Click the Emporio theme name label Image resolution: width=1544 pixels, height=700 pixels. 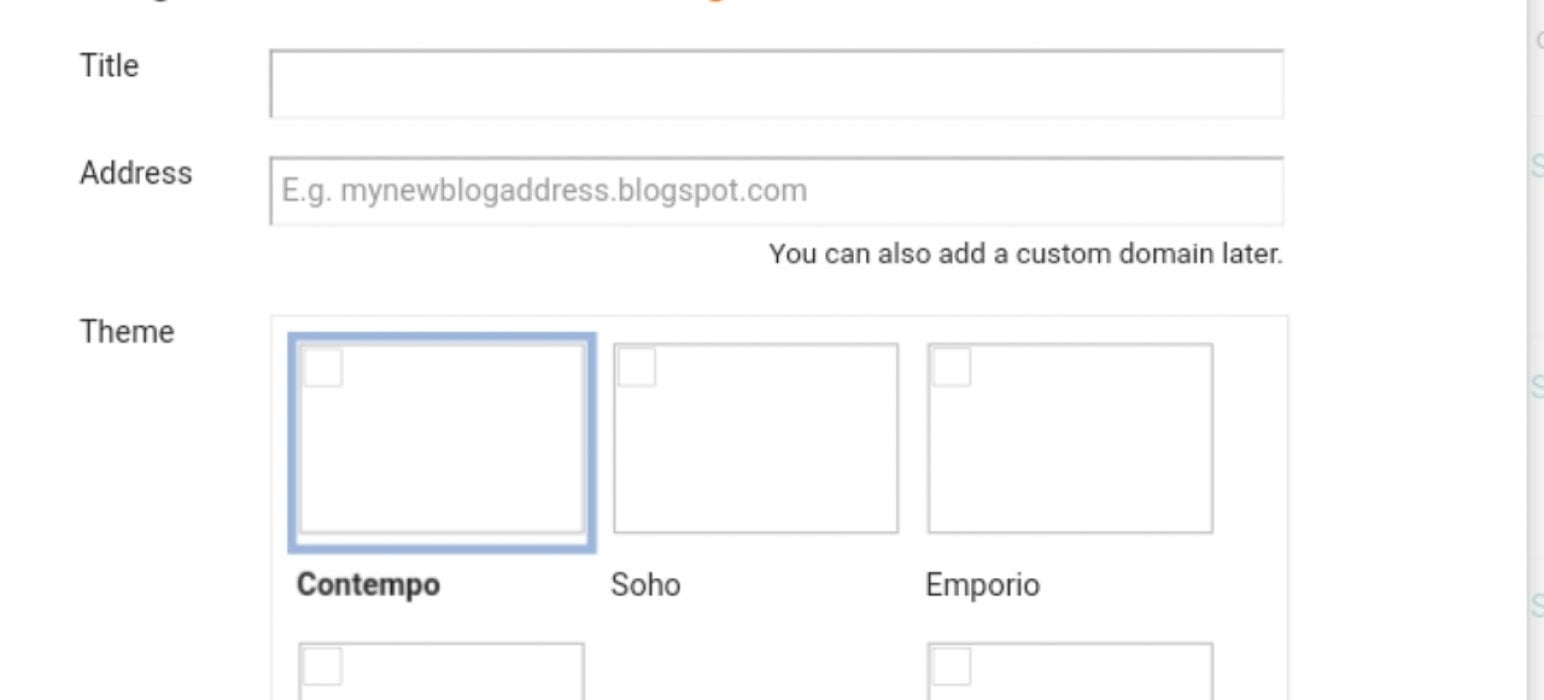(982, 584)
